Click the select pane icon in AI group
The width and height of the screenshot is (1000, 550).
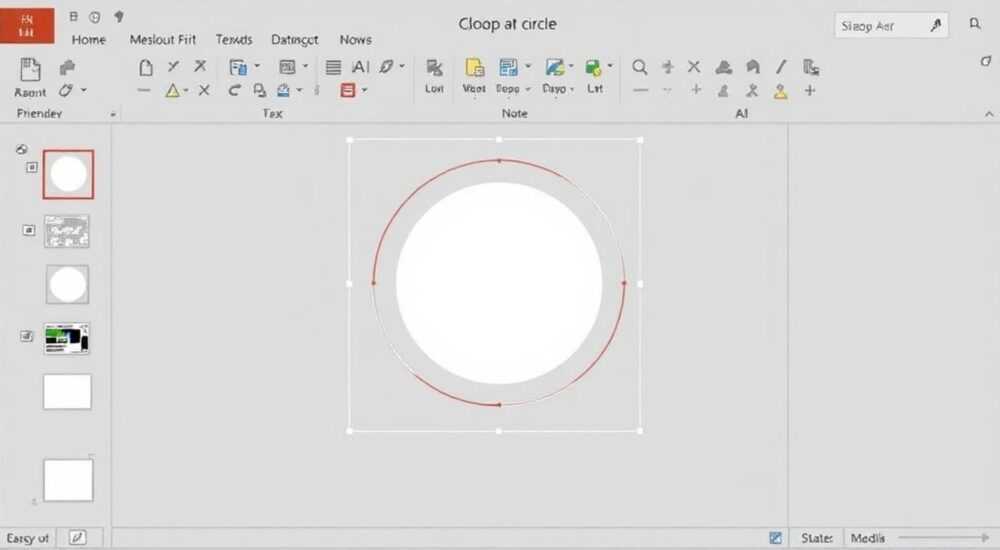[x=811, y=67]
